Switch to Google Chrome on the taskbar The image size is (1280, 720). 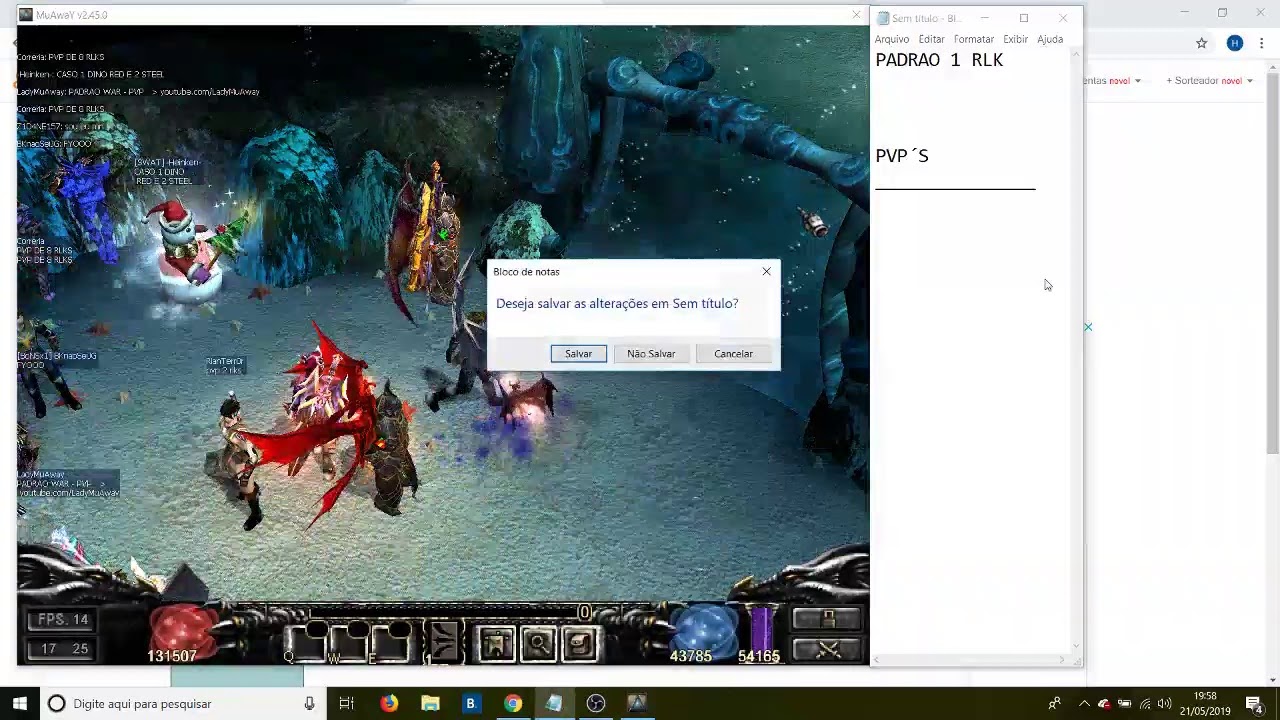pyautogui.click(x=512, y=704)
